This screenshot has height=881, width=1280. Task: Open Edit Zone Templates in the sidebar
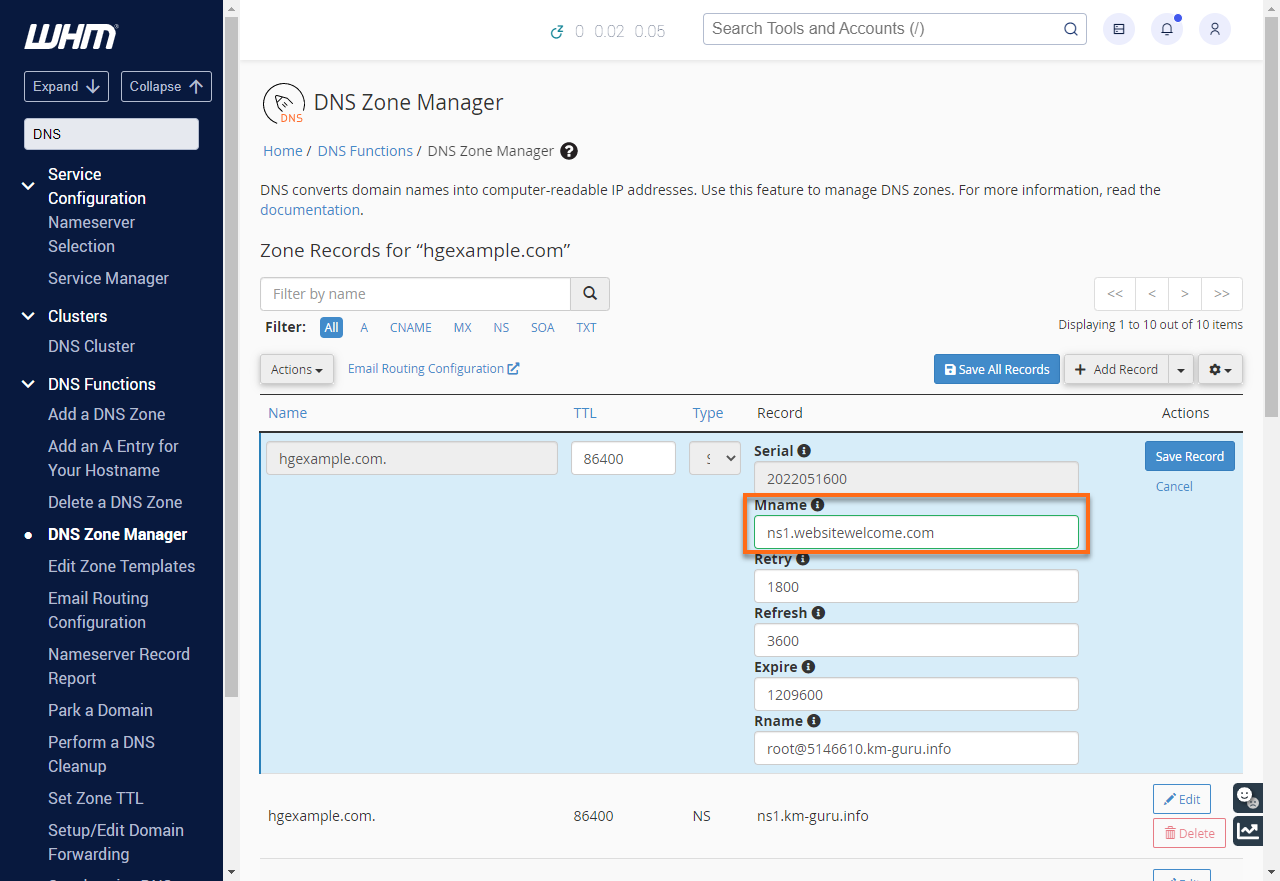point(121,566)
